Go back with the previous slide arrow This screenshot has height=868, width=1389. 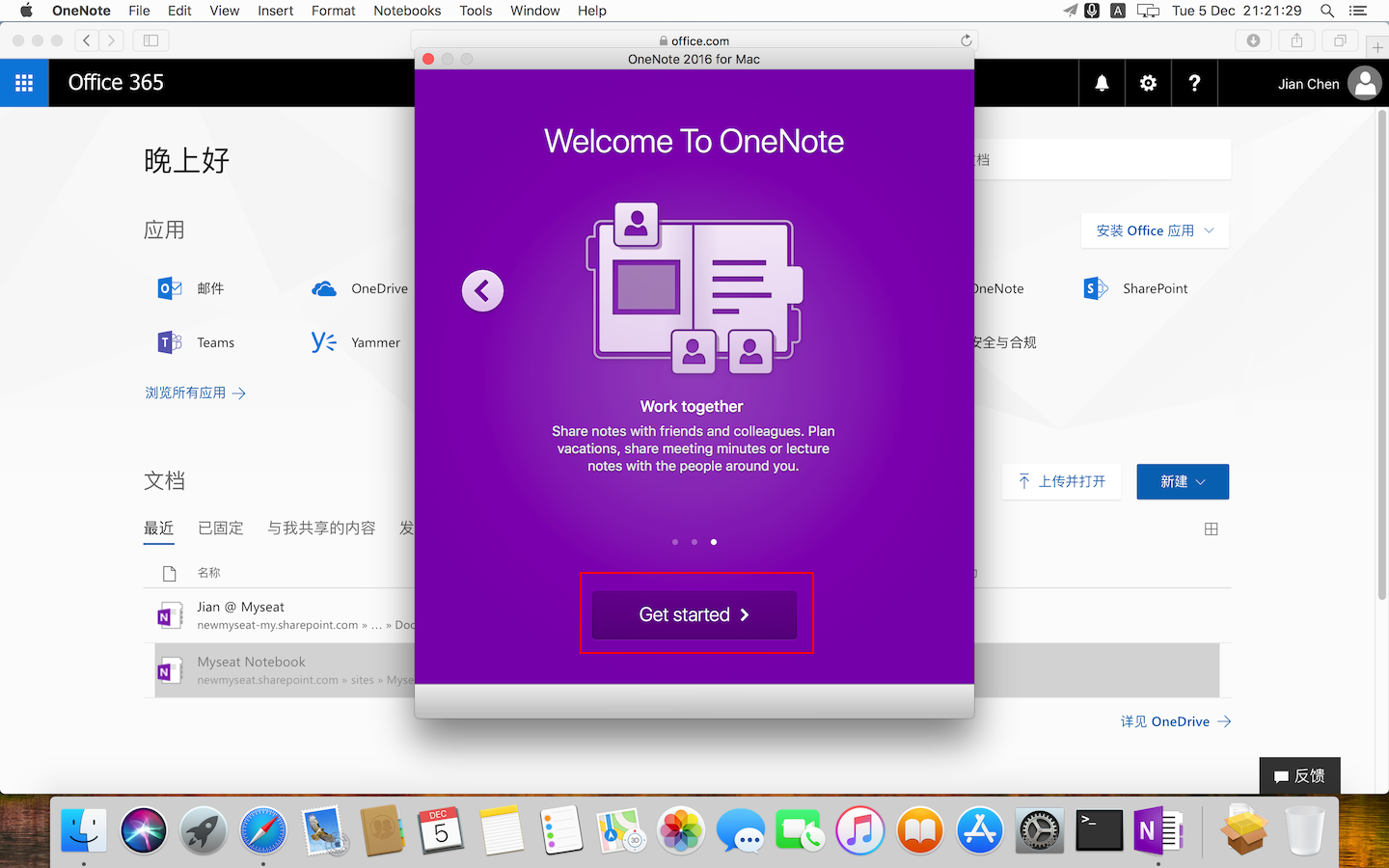(482, 290)
